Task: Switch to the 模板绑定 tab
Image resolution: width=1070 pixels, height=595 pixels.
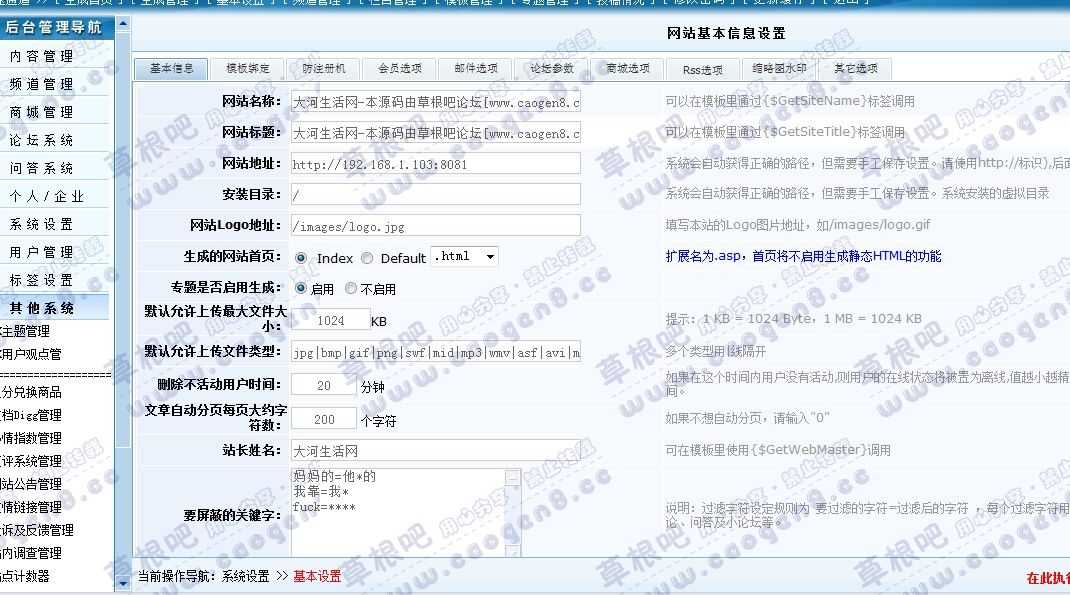Action: pyautogui.click(x=245, y=69)
